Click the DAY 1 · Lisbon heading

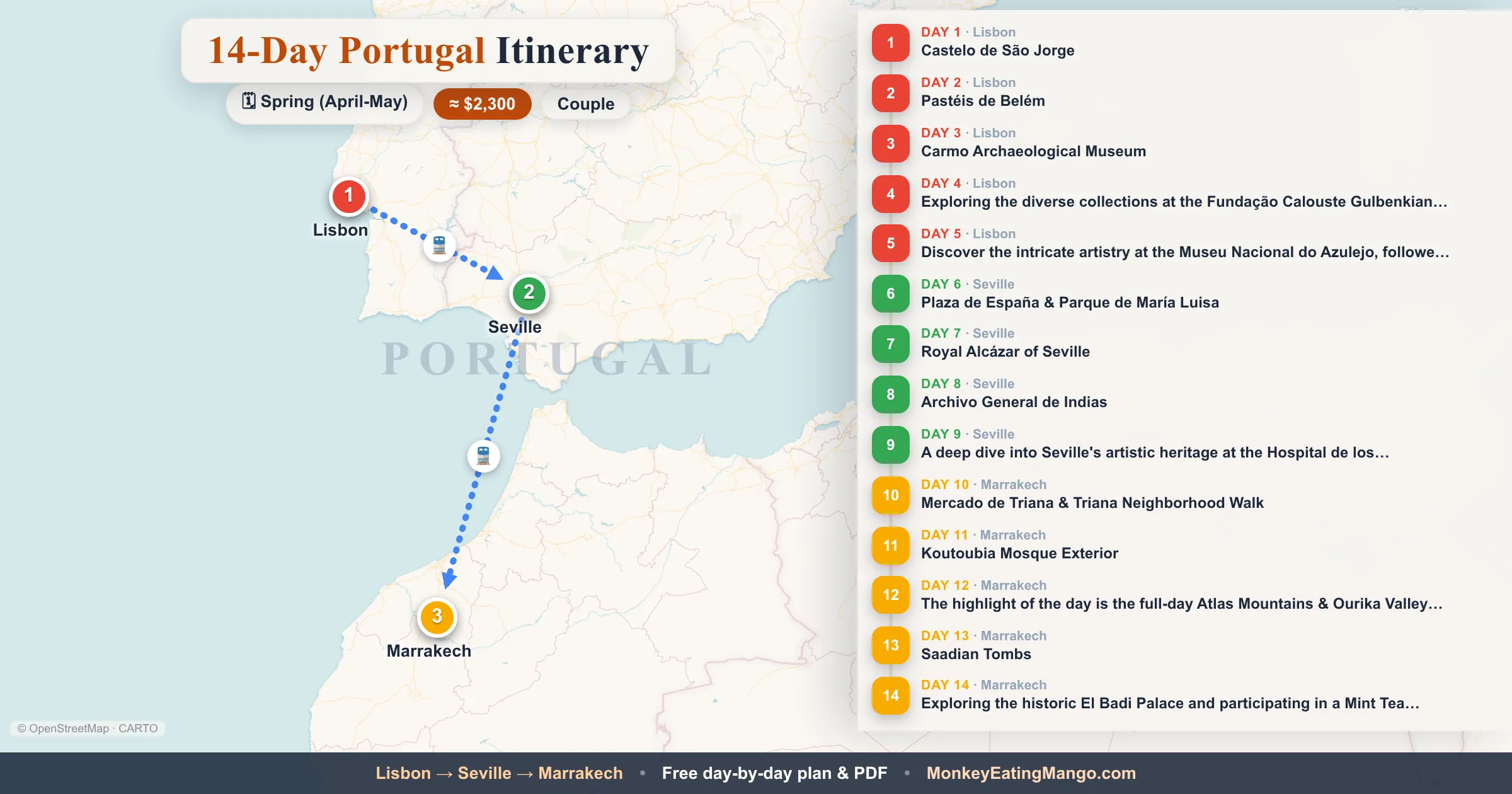click(968, 32)
